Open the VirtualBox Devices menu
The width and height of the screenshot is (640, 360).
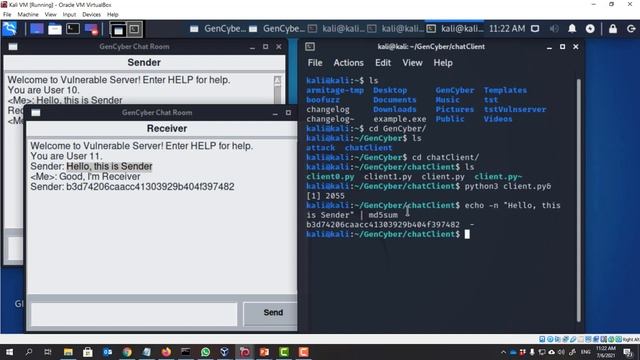(x=91, y=14)
